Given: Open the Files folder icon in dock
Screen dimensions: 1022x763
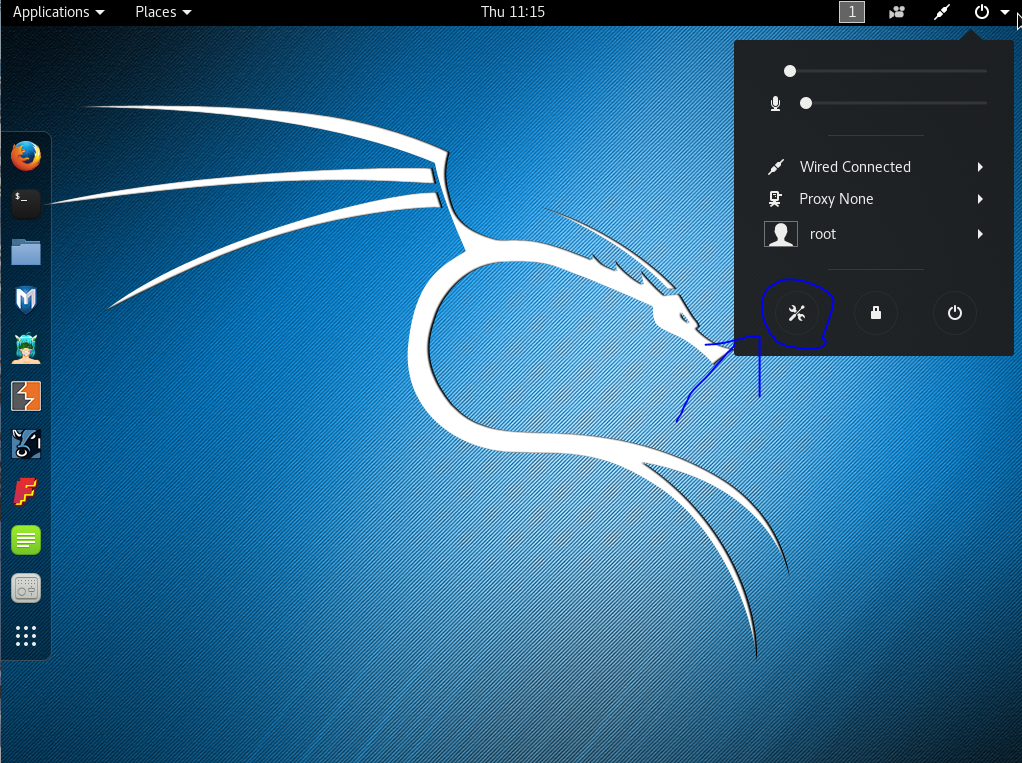Looking at the screenshot, I should pos(26,252).
